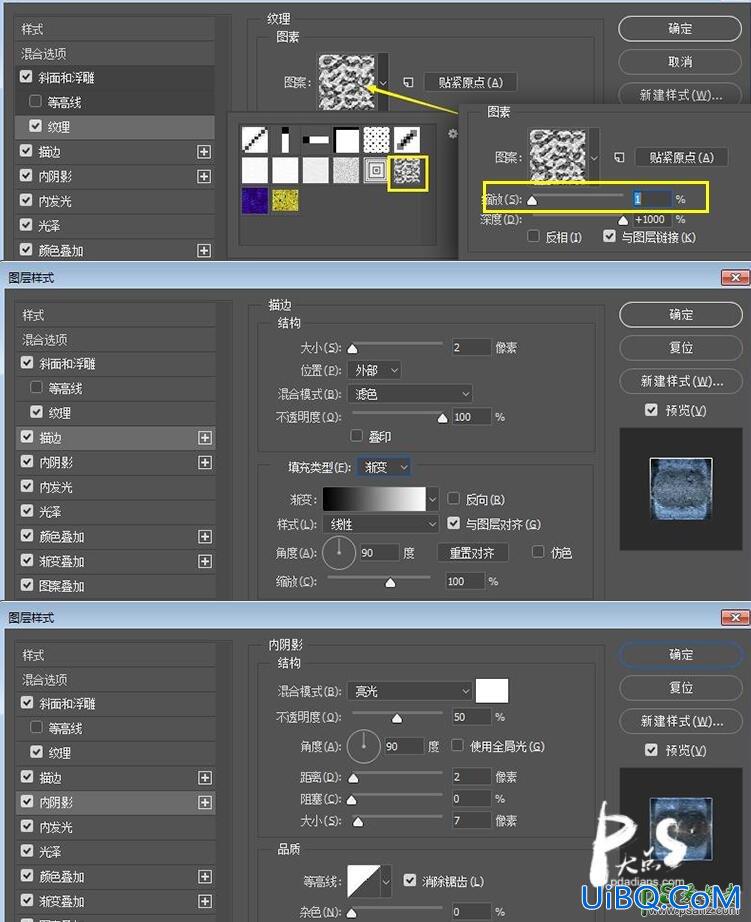This screenshot has height=922, width=751.
Task: Check the 反向(R) reverse gradient checkbox
Action: (x=453, y=499)
